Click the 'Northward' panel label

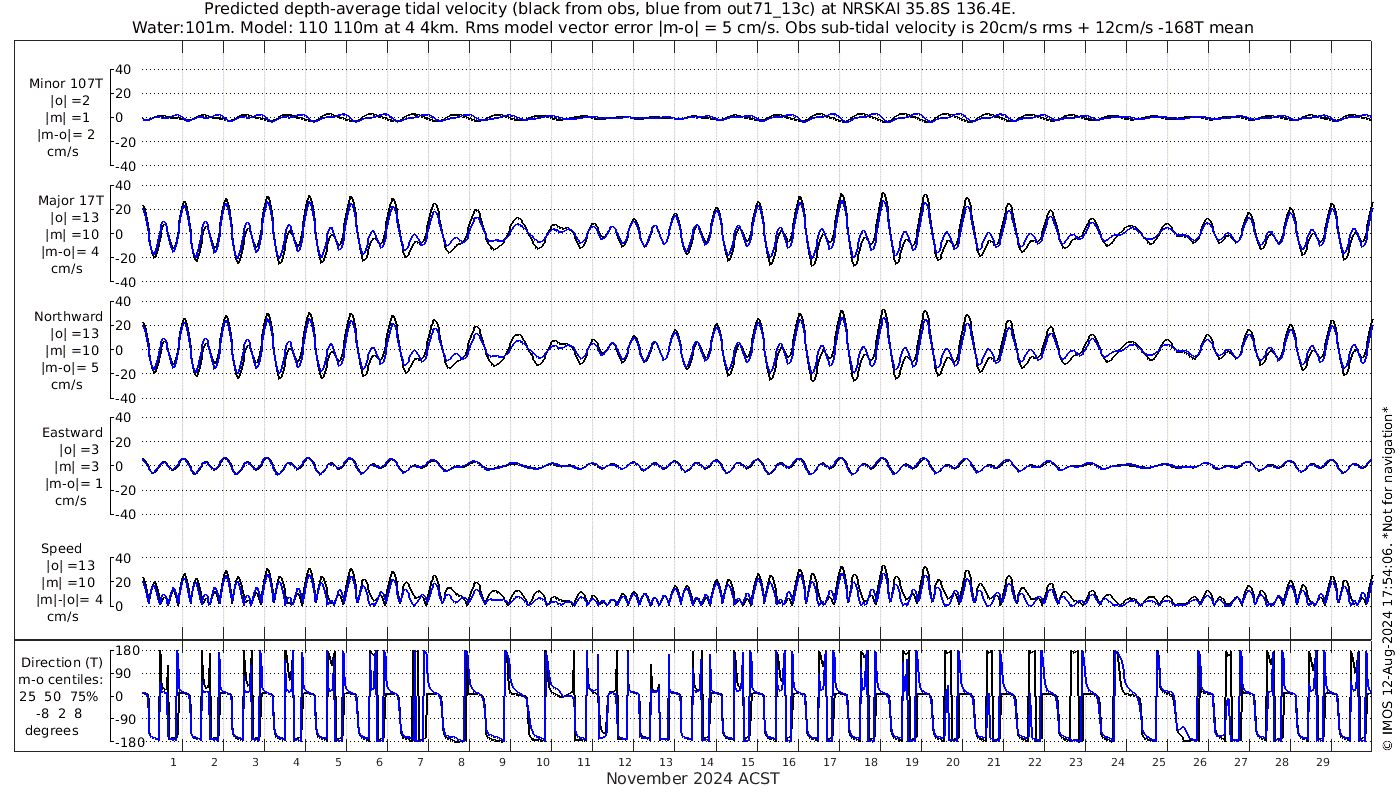[68, 317]
